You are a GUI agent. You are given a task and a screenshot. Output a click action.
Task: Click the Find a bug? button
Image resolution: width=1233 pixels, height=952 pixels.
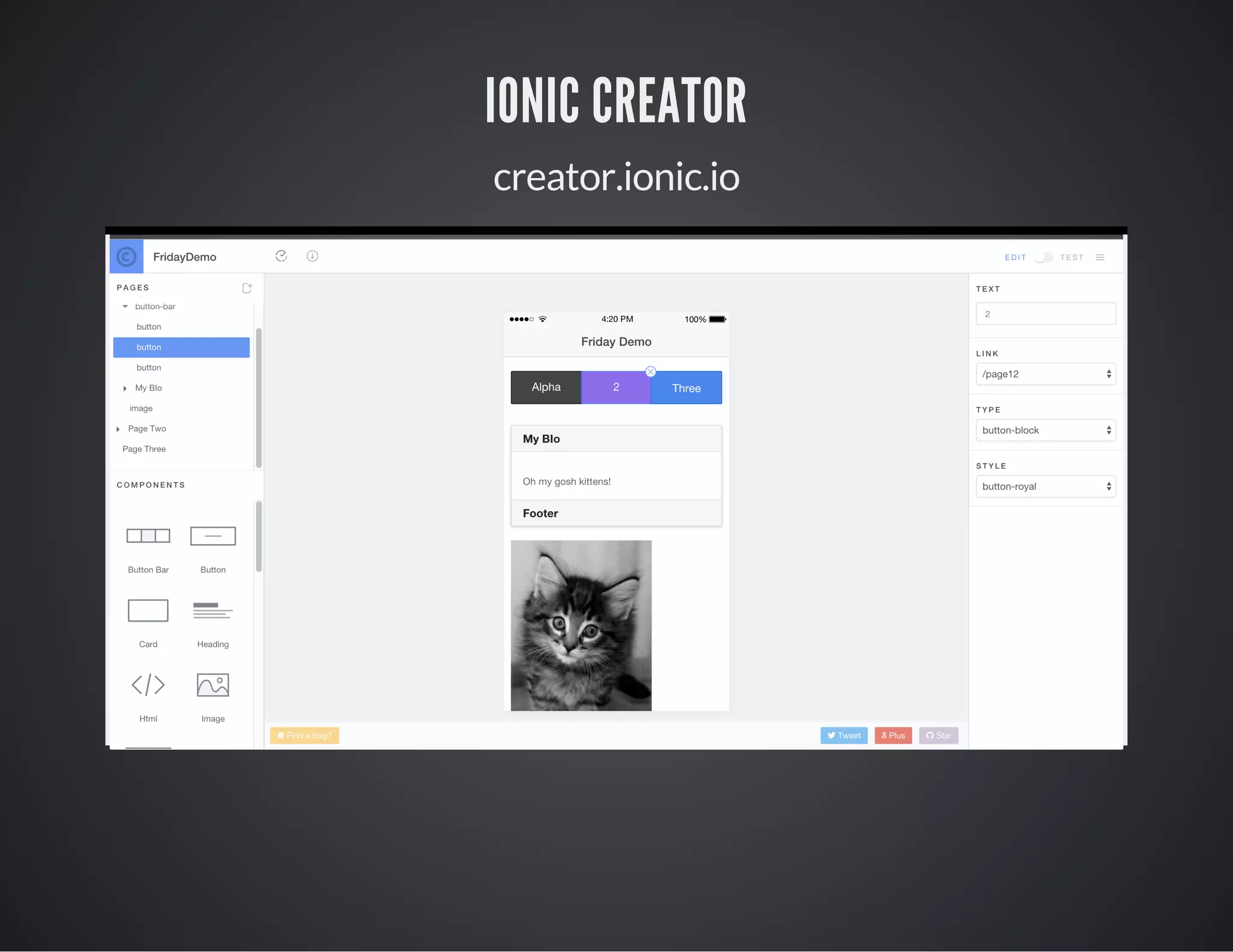305,736
